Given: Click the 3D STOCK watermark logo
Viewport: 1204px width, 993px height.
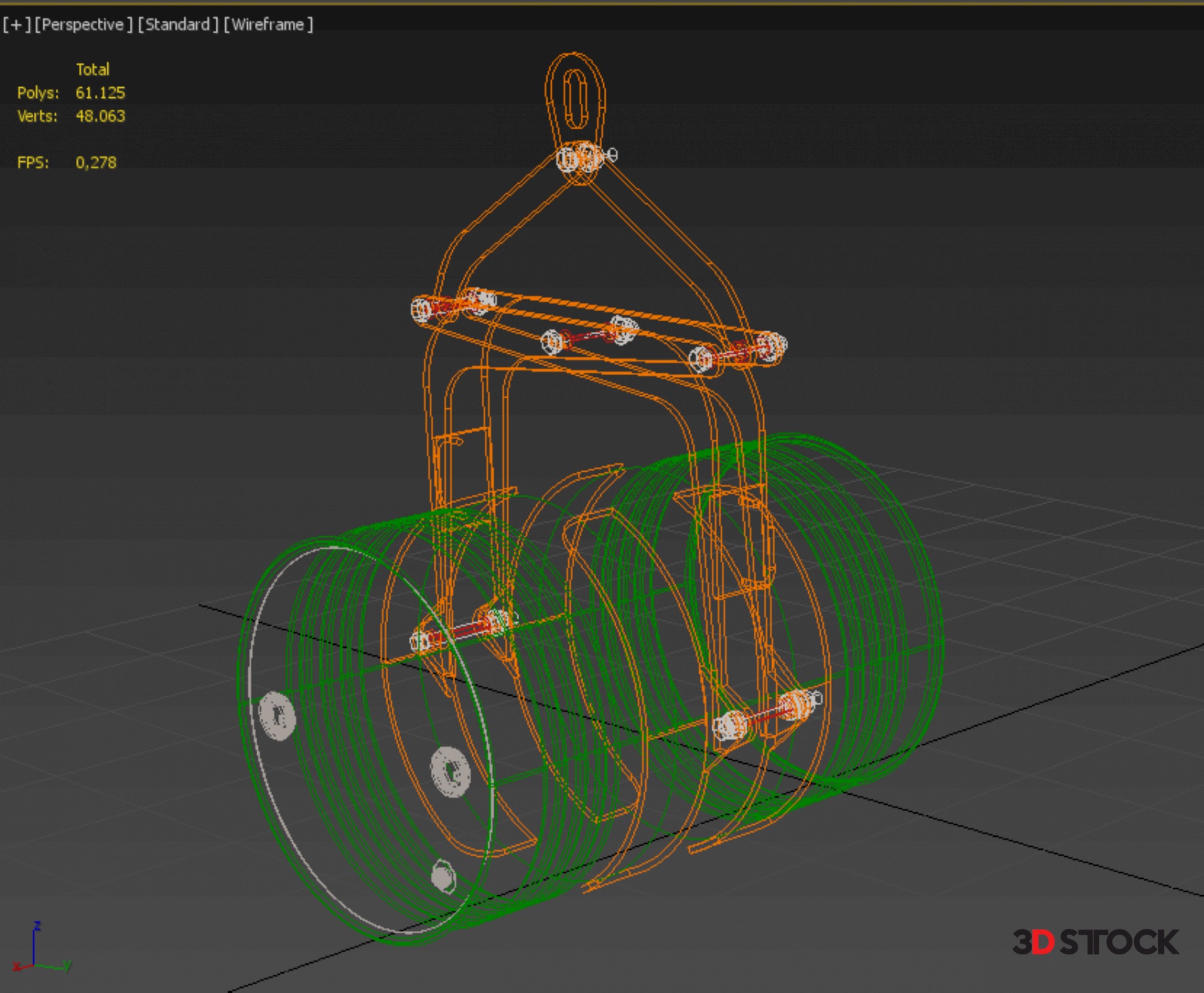Looking at the screenshot, I should click(1095, 942).
